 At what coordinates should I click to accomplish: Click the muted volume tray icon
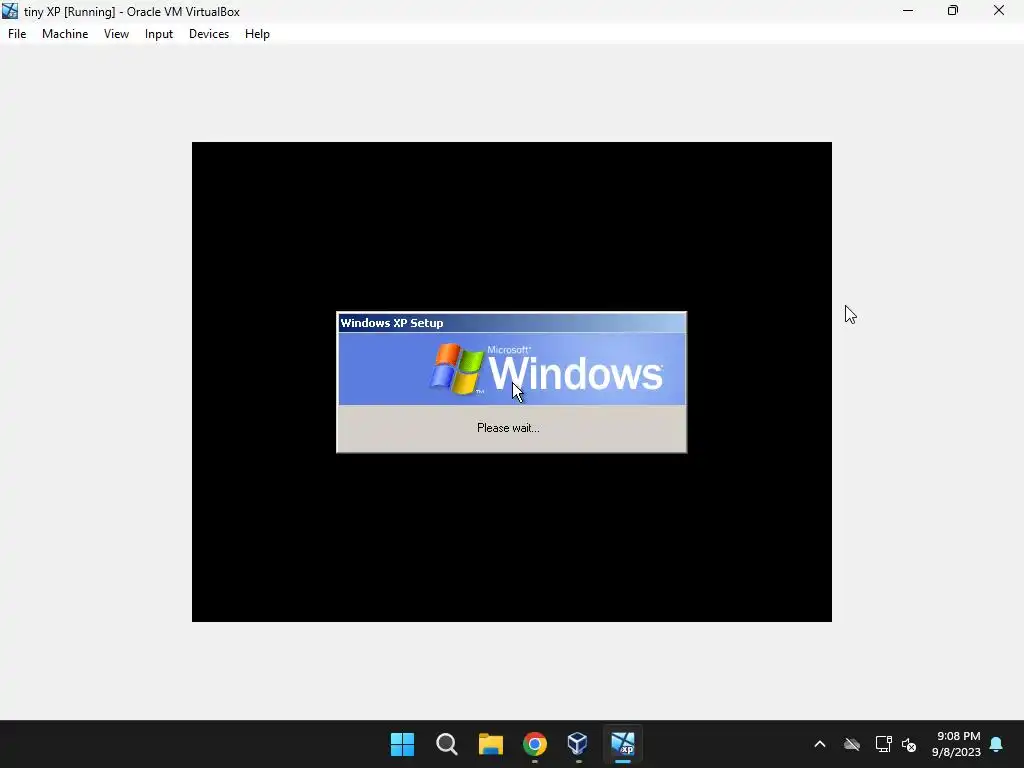point(908,744)
